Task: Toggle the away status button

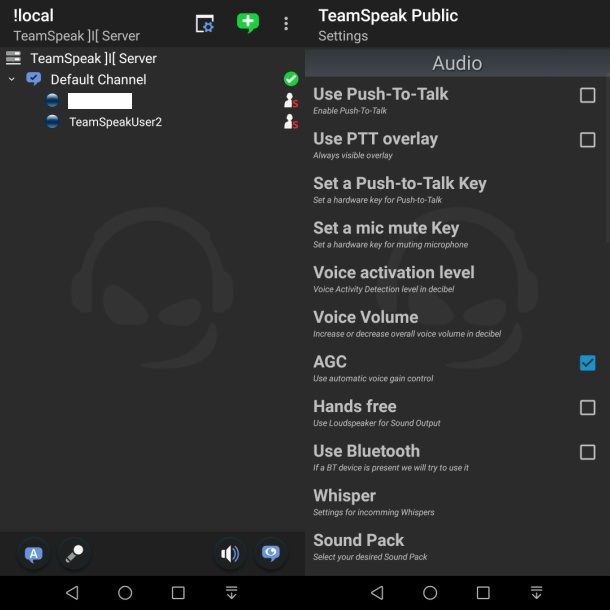Action: pyautogui.click(x=34, y=554)
